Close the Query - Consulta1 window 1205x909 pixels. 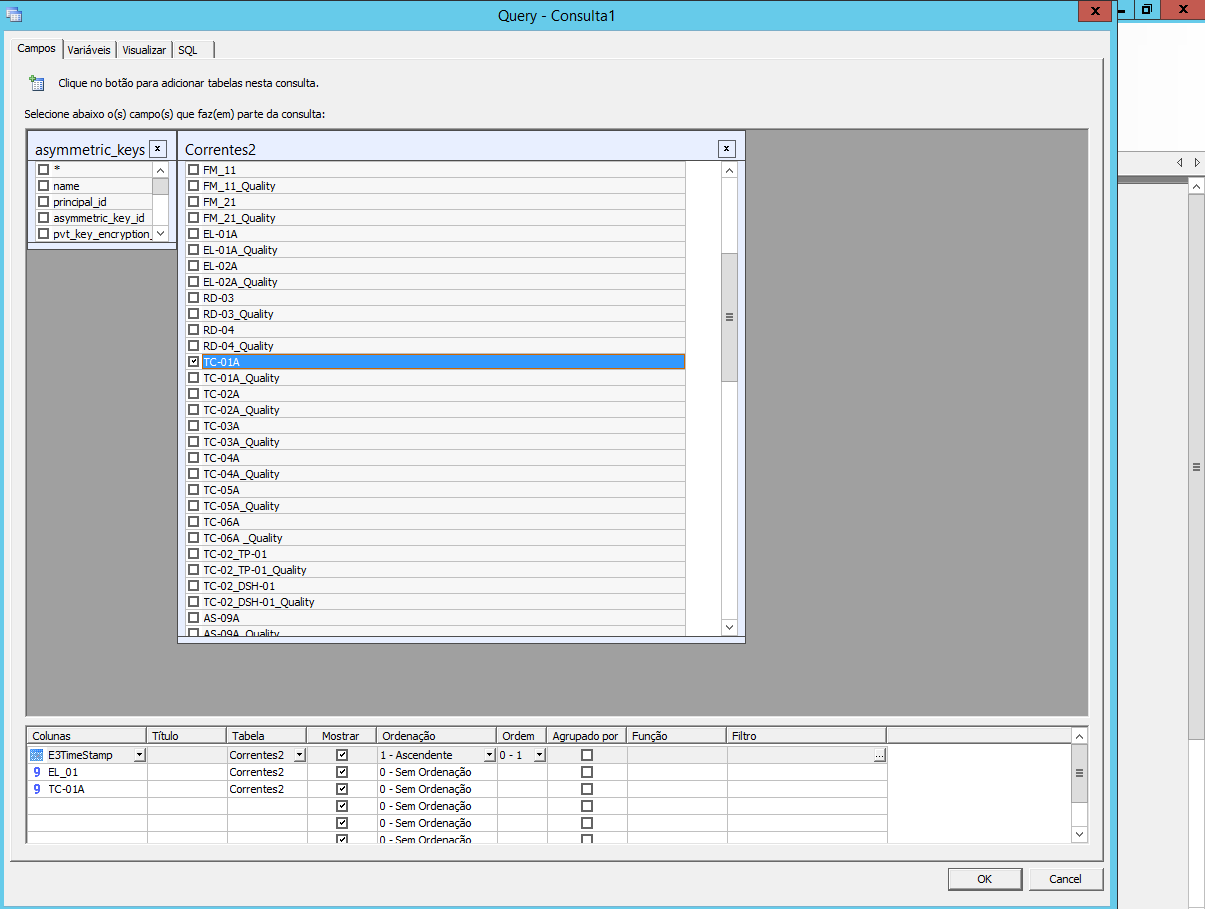1095,10
